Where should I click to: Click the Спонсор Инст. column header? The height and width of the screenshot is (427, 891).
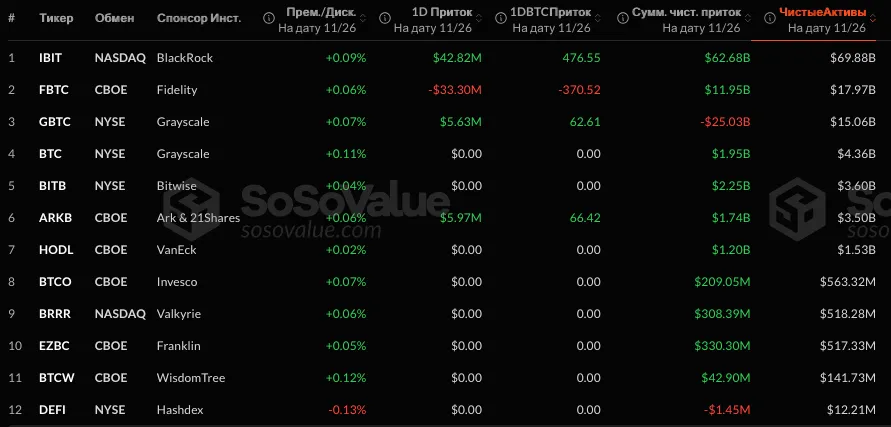tap(199, 19)
